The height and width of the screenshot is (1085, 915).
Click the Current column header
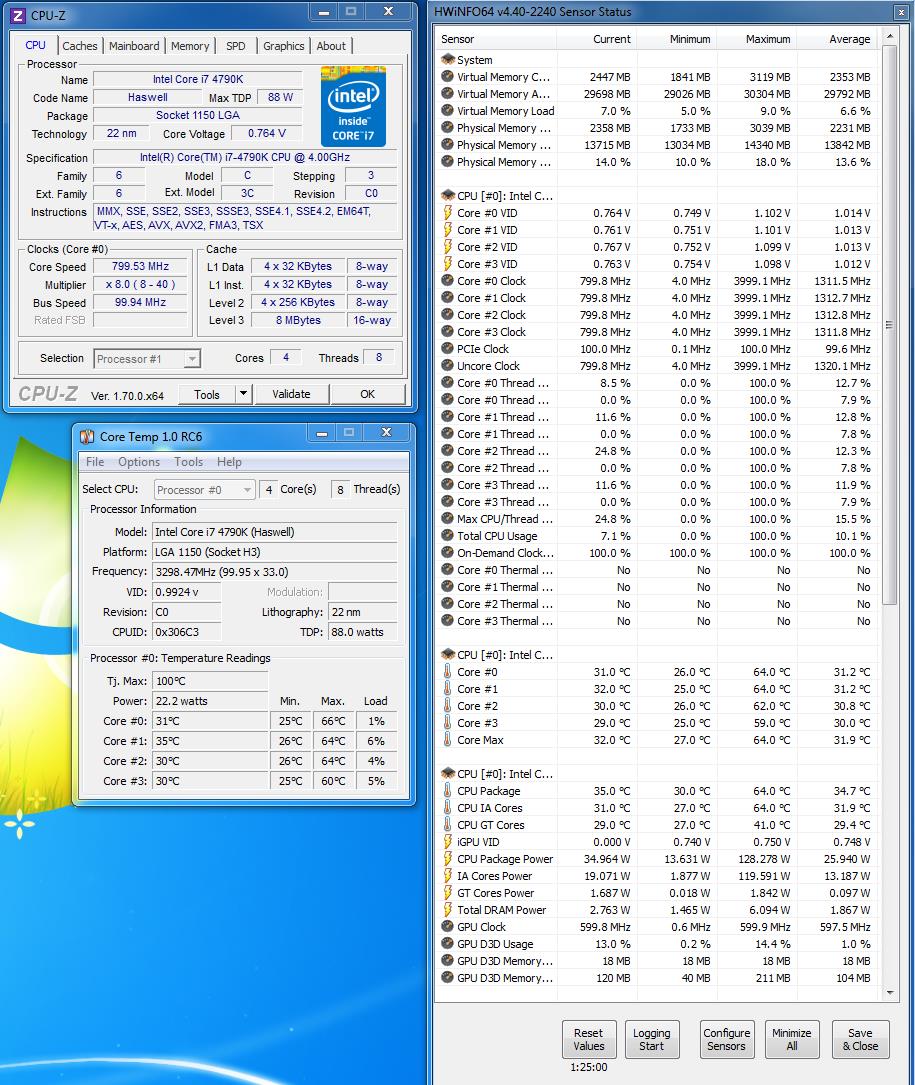[596, 39]
